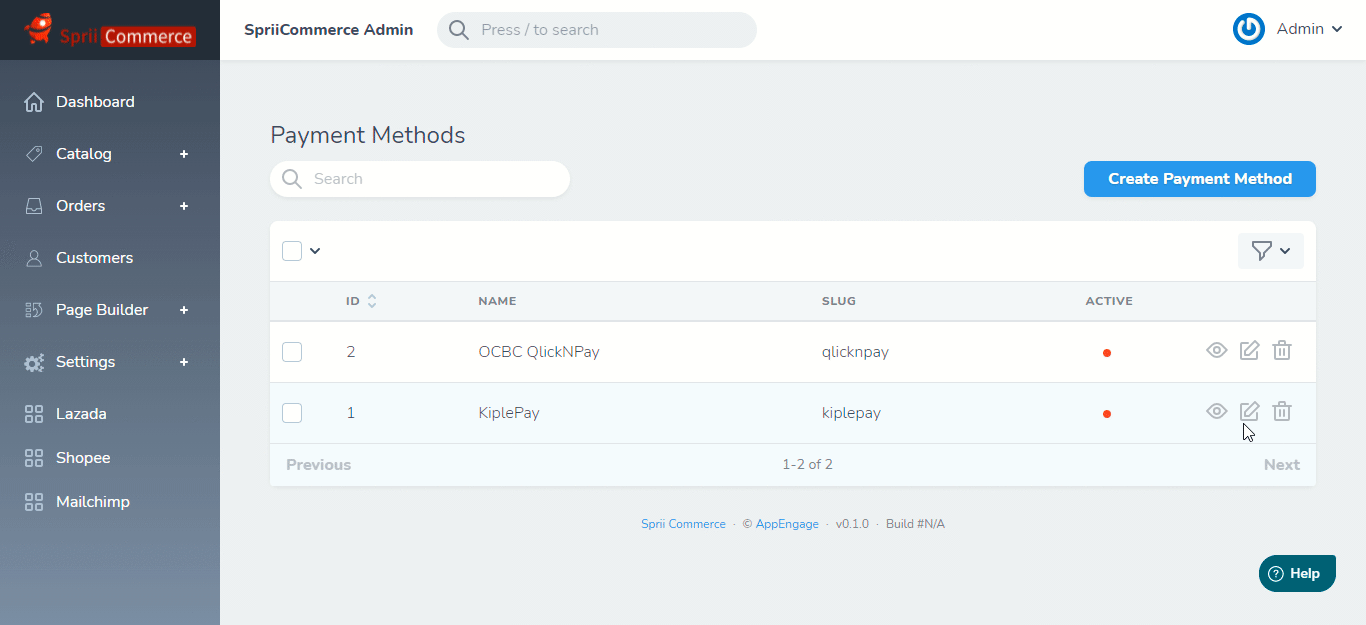Click the Help button

(1297, 574)
